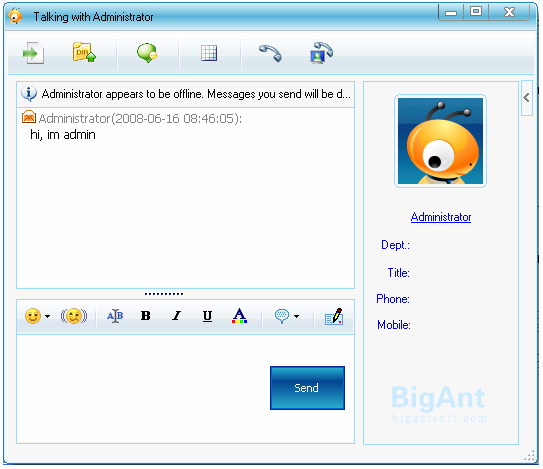Click the send file icon
The image size is (543, 469).
tap(33, 53)
